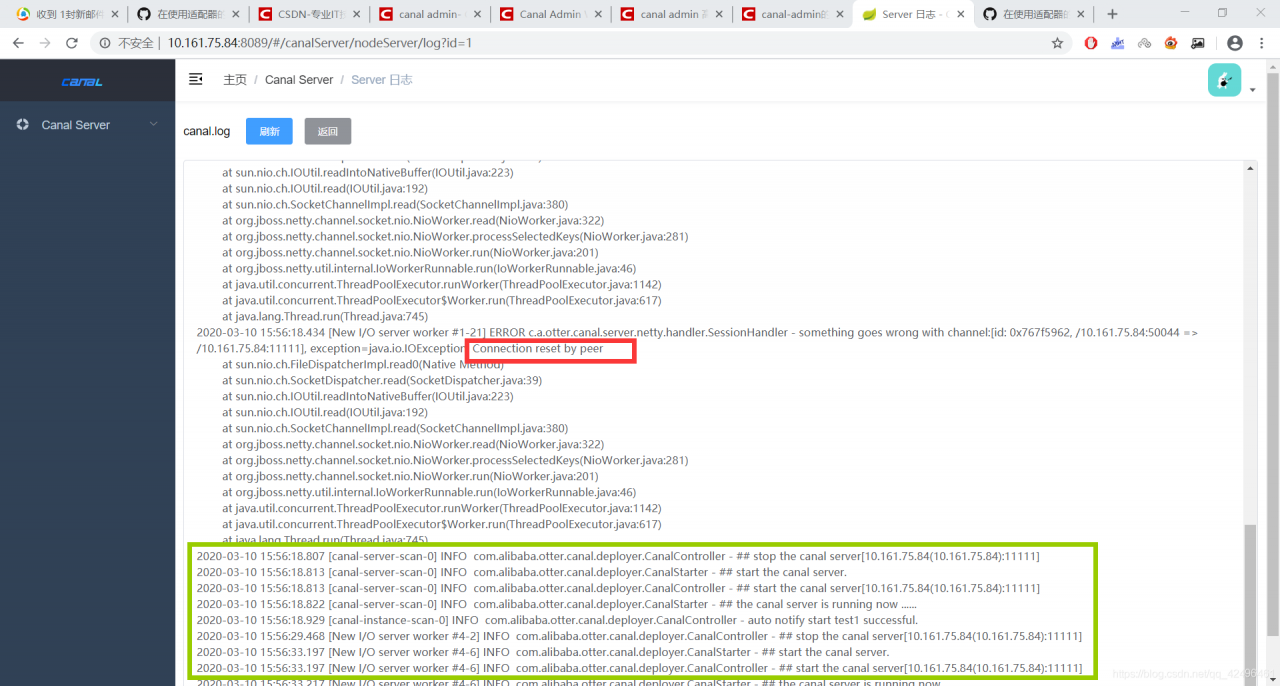Close the Server 日志 tab
The width and height of the screenshot is (1280, 686).
(960, 15)
